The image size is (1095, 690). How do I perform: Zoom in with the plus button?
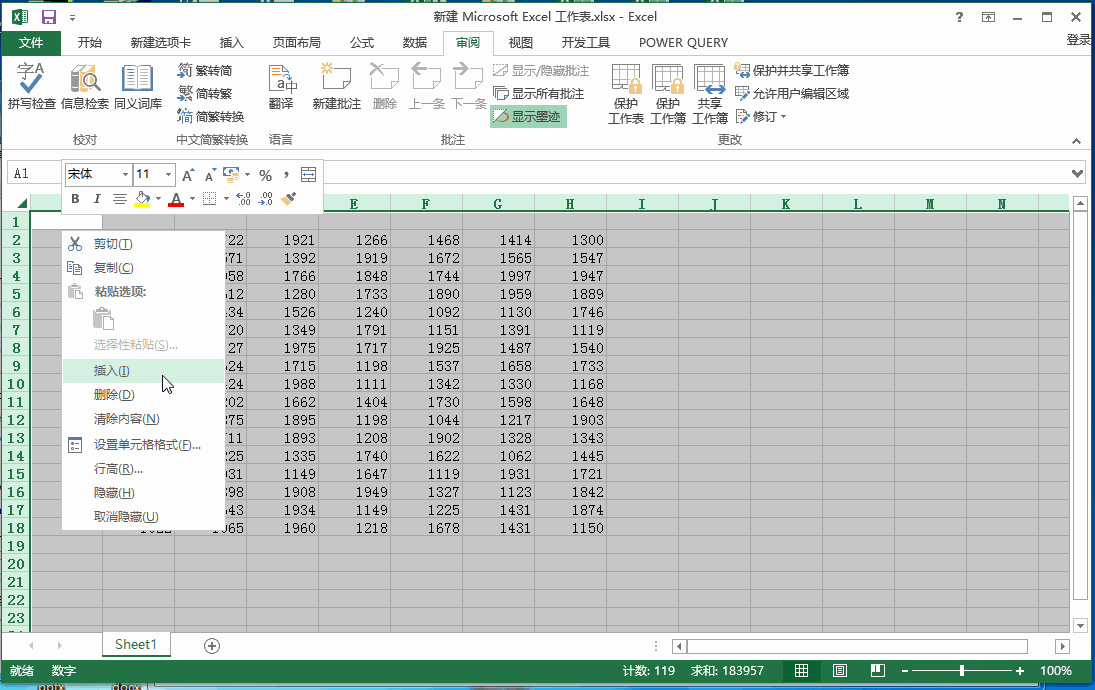coord(1020,671)
